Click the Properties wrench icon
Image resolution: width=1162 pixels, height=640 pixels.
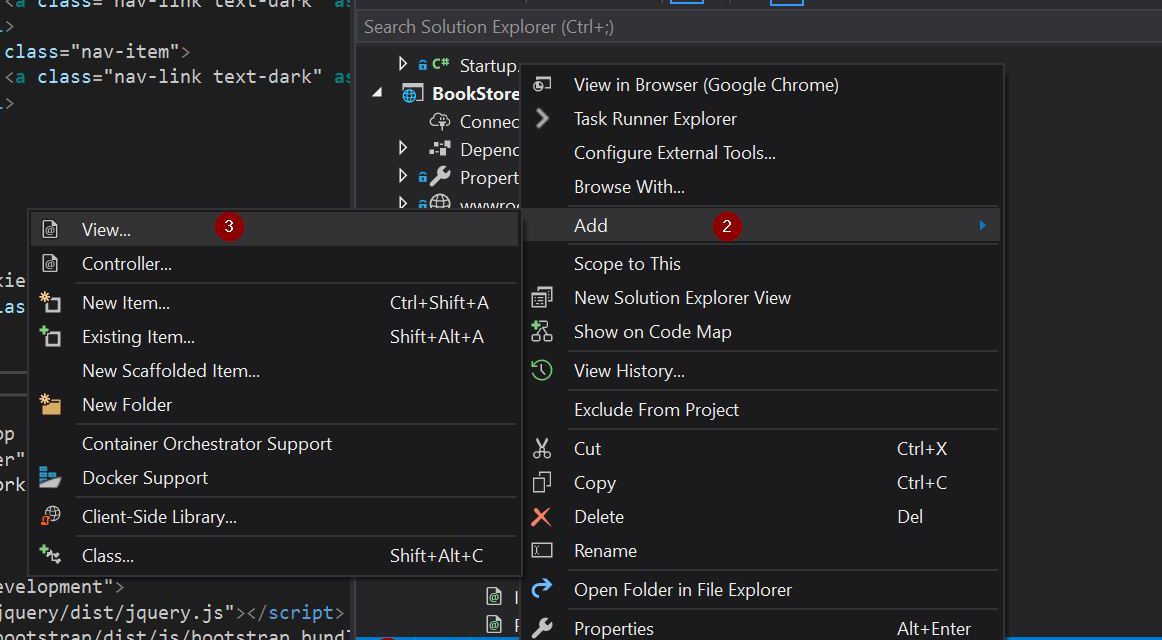click(x=542, y=628)
